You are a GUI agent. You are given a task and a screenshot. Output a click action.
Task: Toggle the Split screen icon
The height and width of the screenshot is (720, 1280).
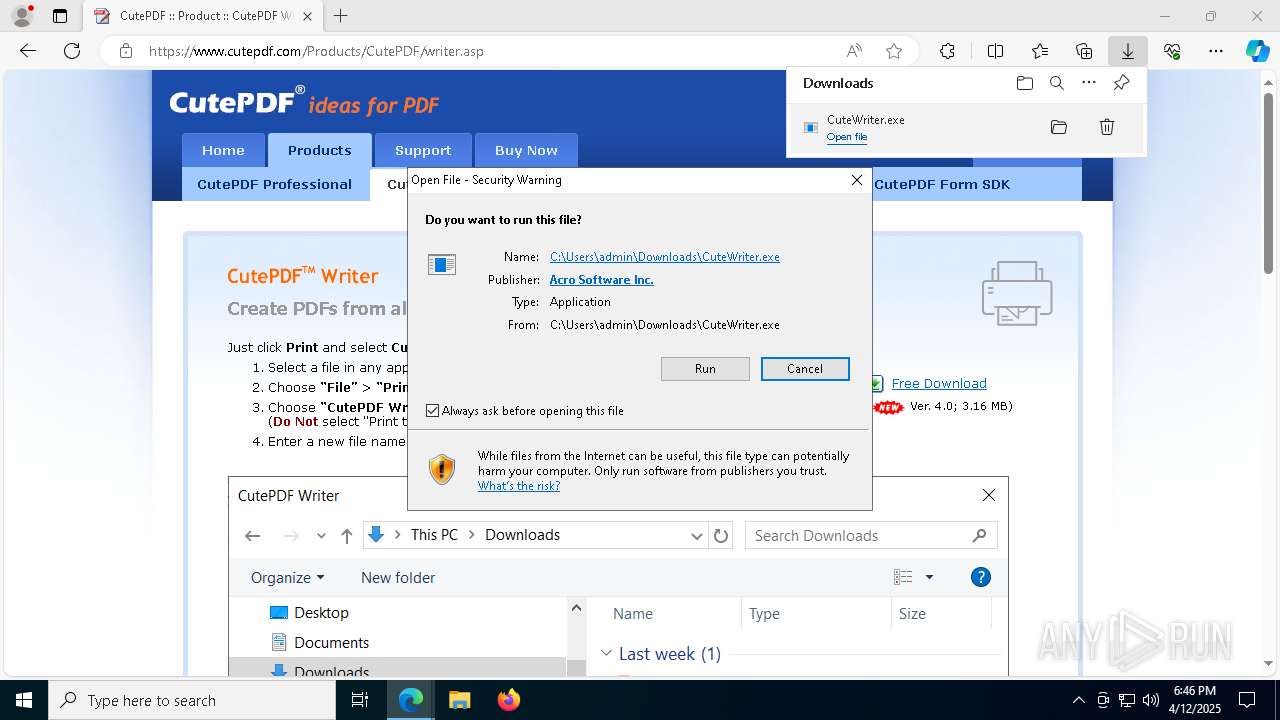point(995,51)
